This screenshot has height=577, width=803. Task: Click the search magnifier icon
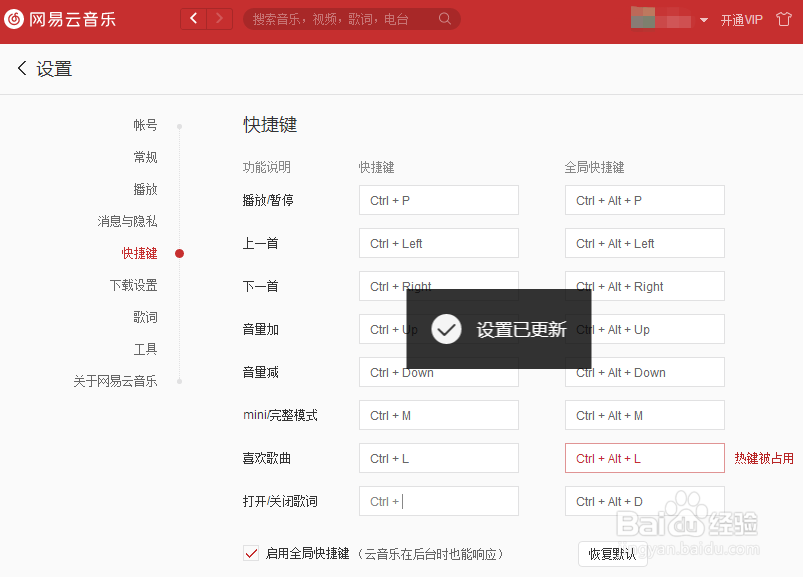[x=445, y=19]
